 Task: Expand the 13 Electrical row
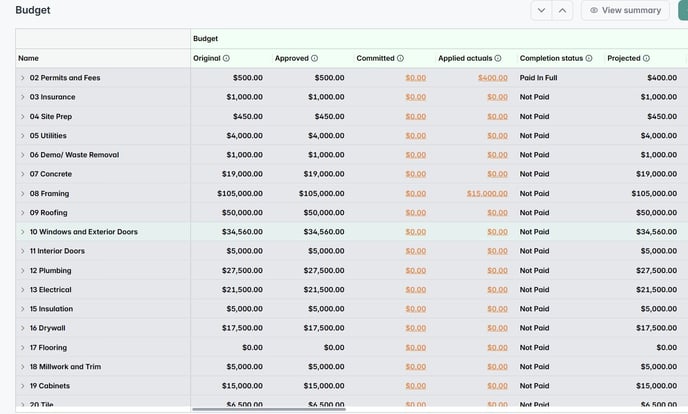22,290
